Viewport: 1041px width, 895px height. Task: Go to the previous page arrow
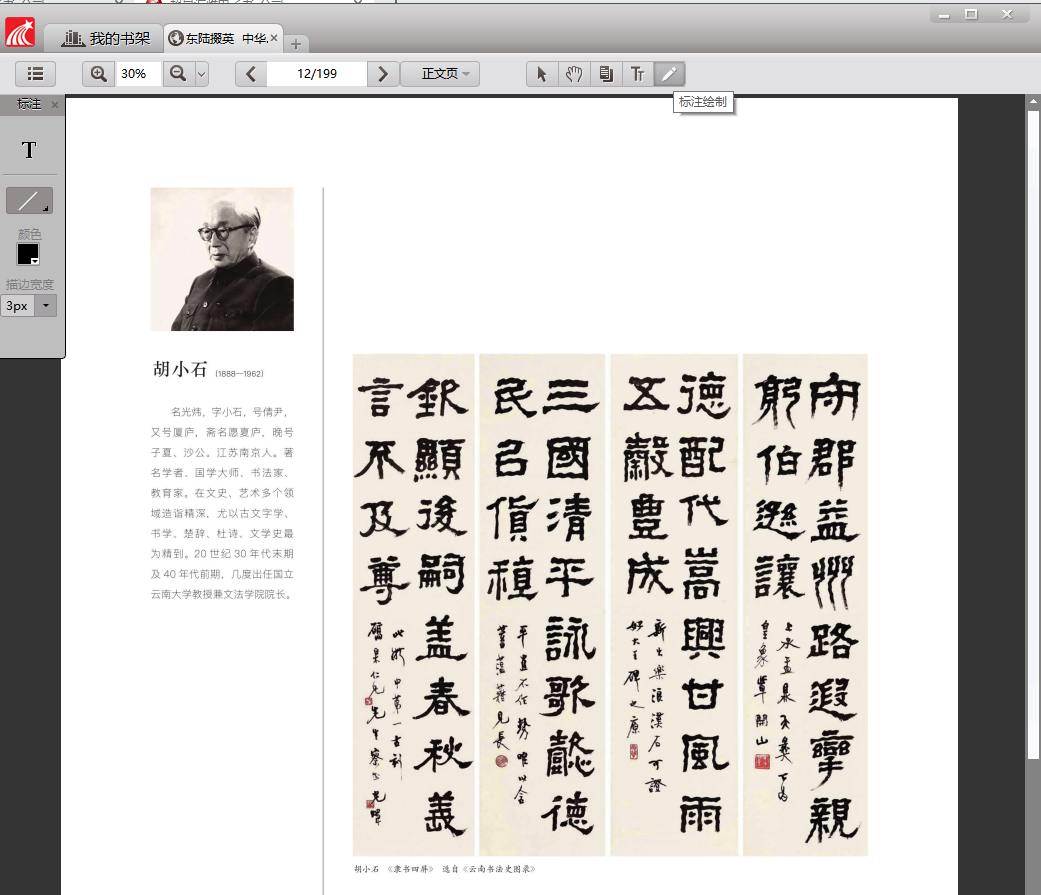[x=251, y=74]
